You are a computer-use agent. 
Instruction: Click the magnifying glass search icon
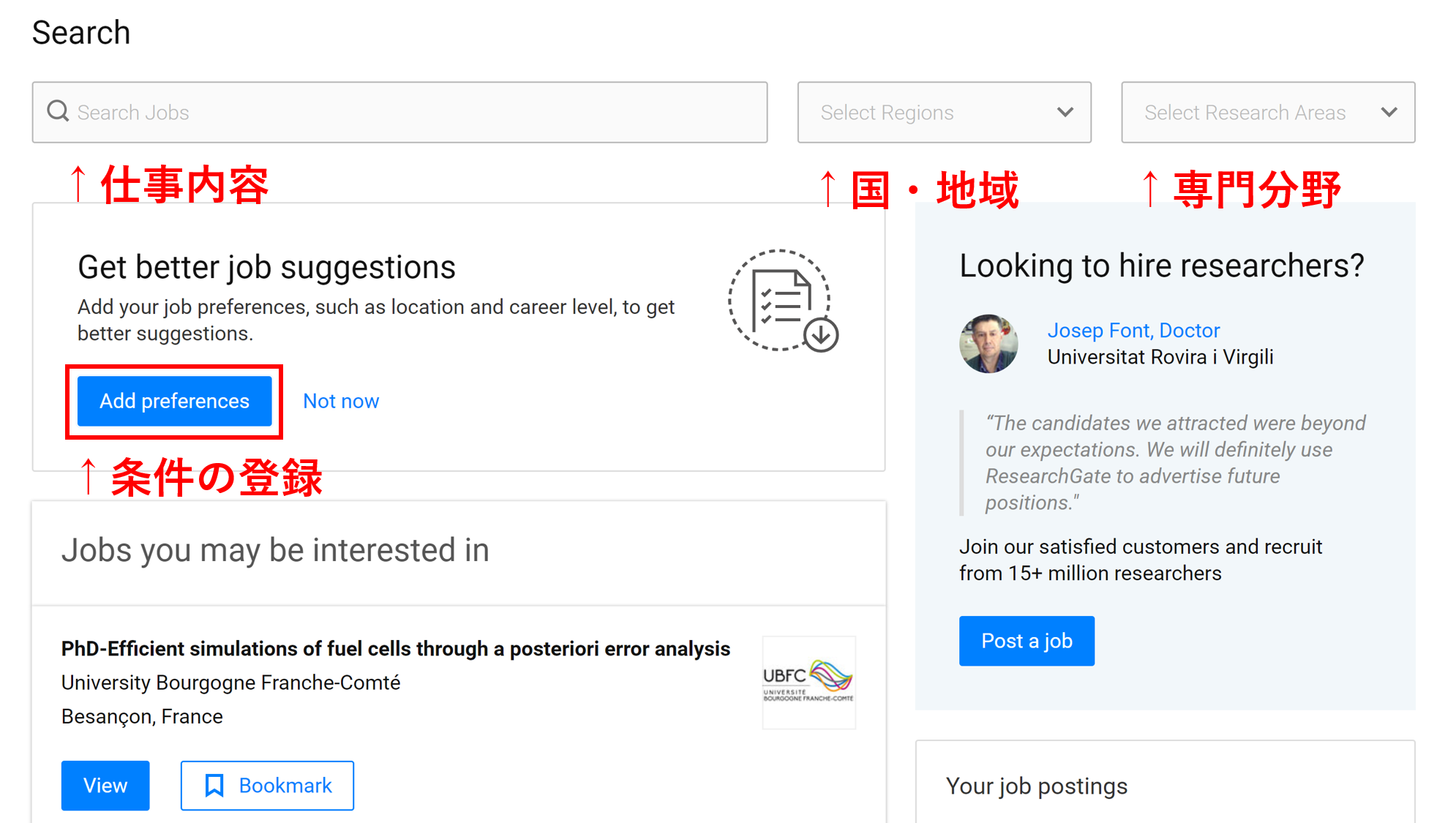coord(57,111)
